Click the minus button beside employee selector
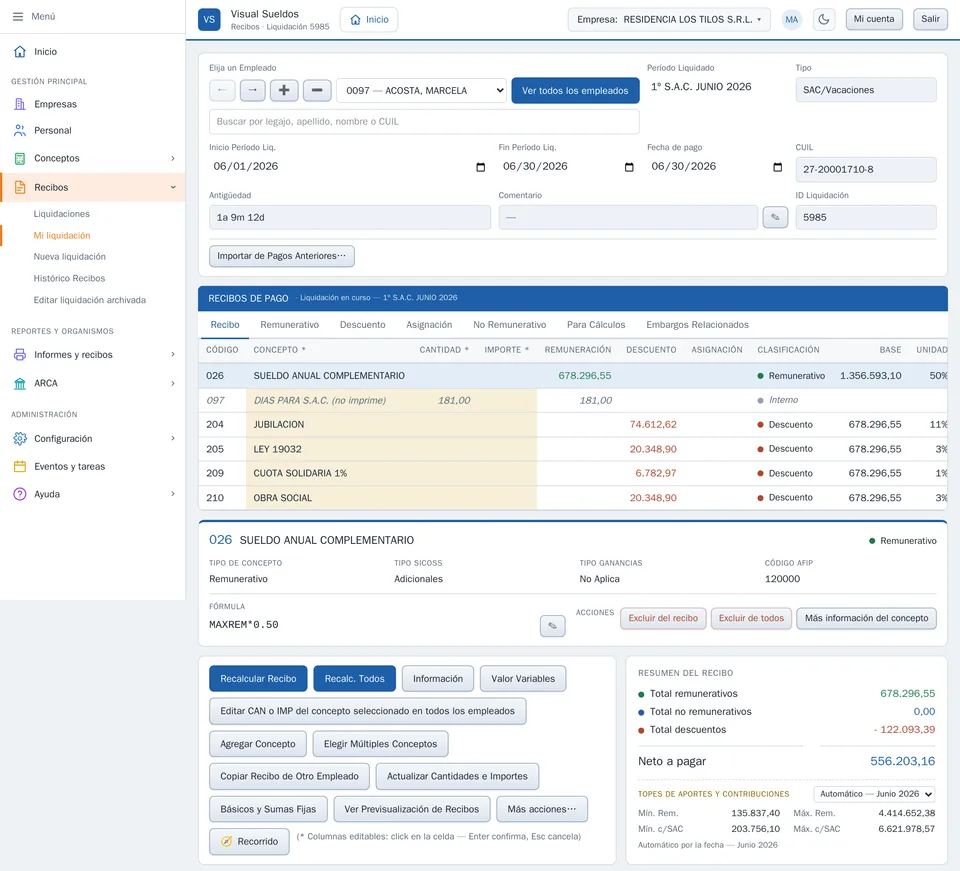 pos(317,91)
